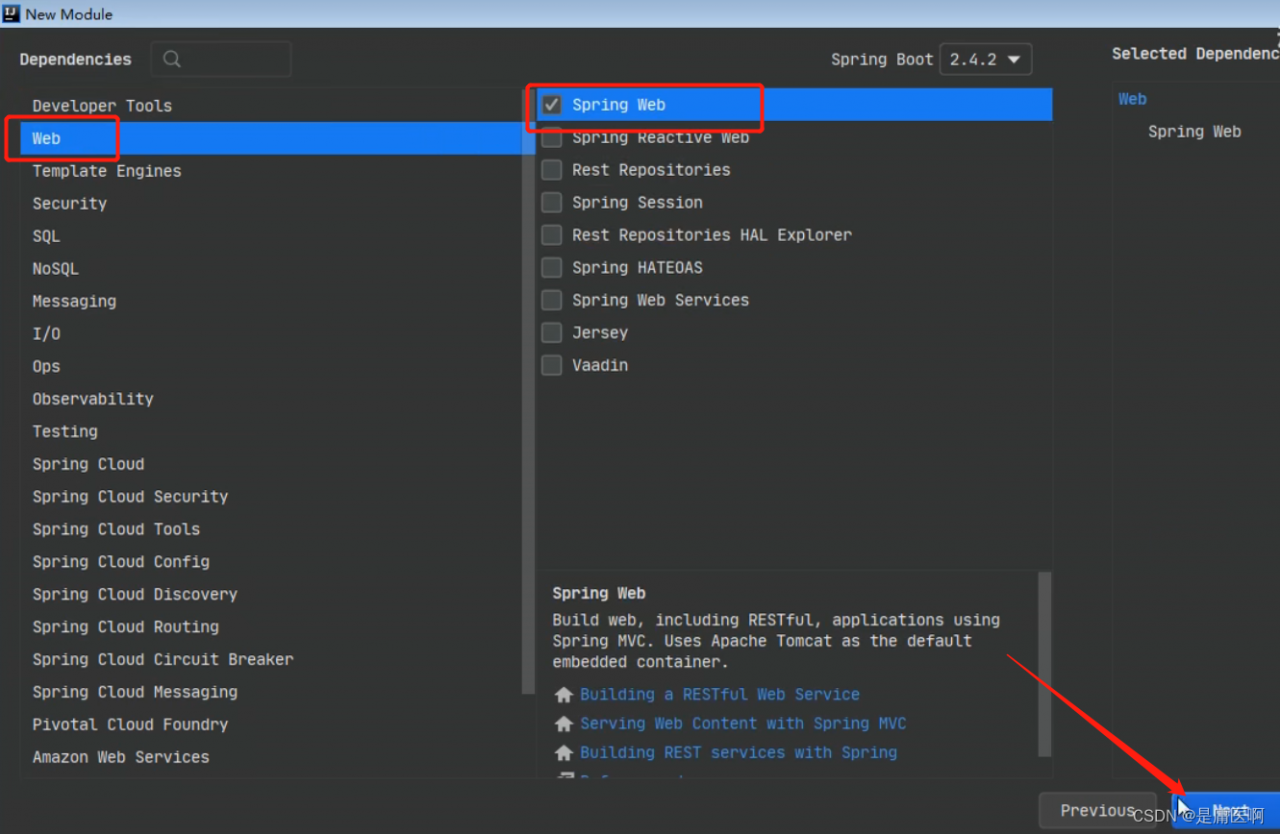Choose the Testing category

272,431
